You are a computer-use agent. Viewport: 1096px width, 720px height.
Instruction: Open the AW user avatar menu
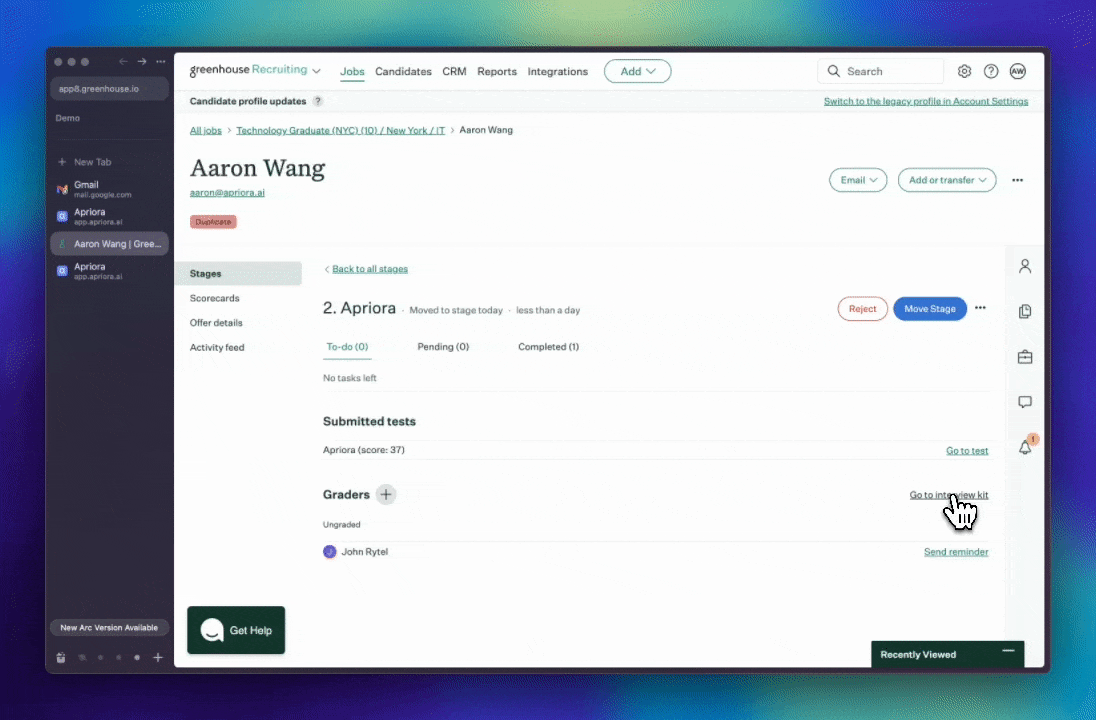point(1017,71)
